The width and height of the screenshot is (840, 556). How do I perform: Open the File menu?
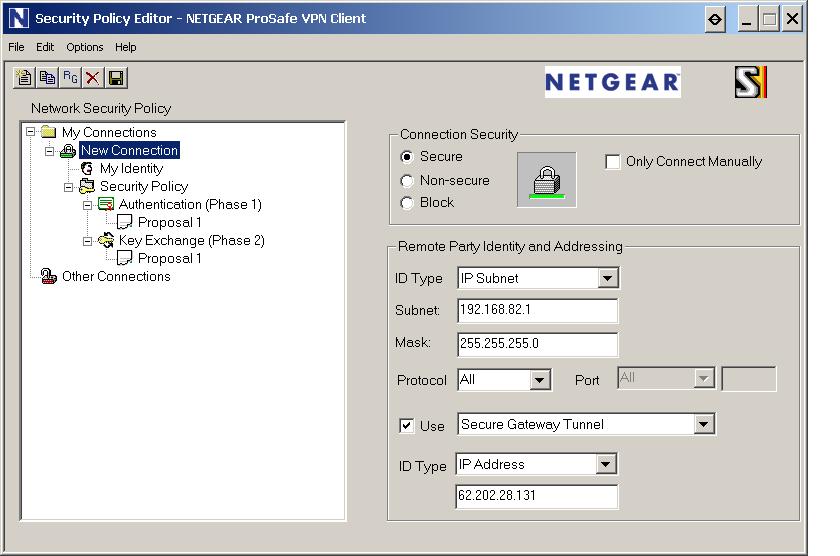tap(16, 47)
